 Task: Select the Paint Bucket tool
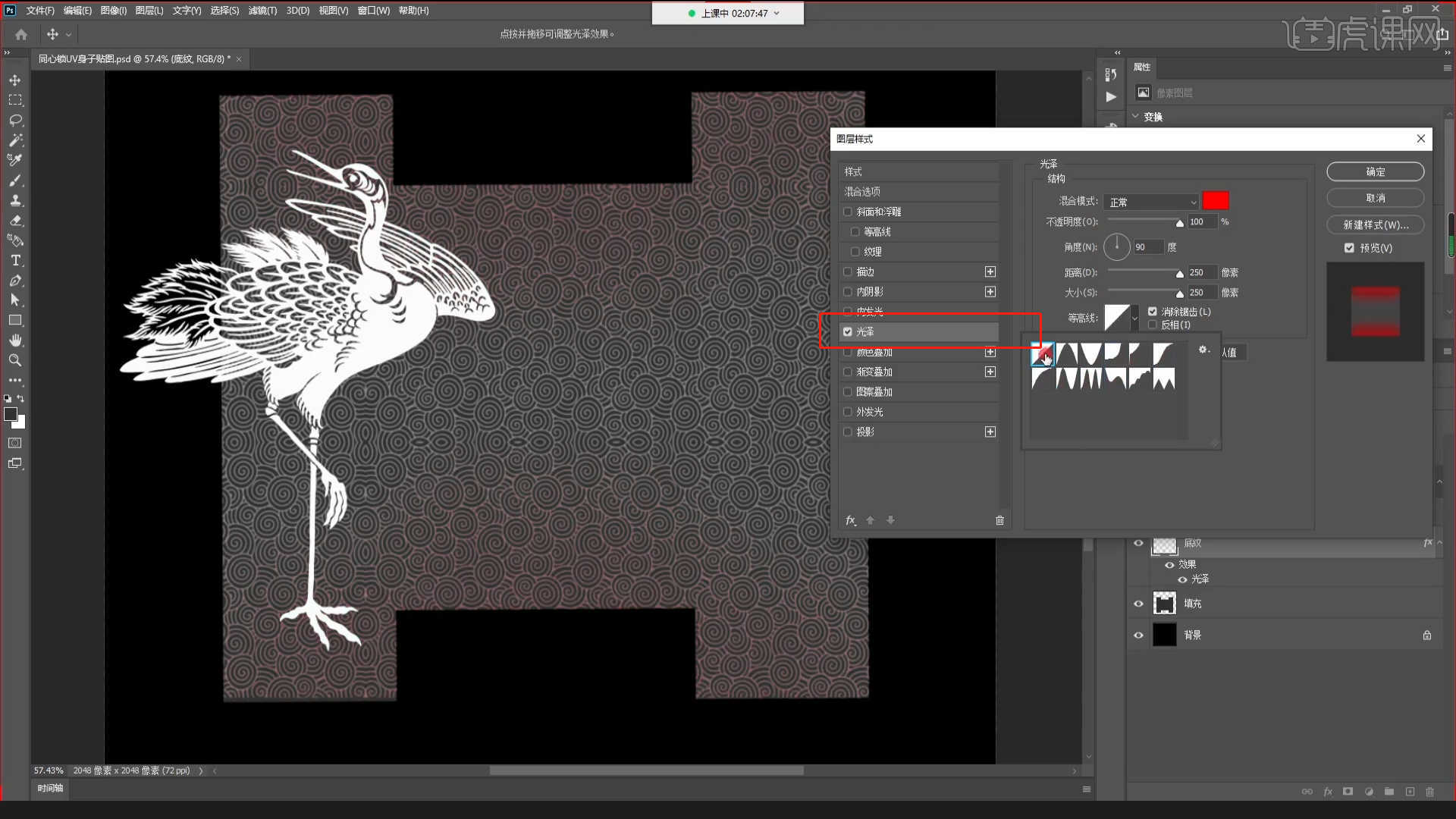[15, 240]
